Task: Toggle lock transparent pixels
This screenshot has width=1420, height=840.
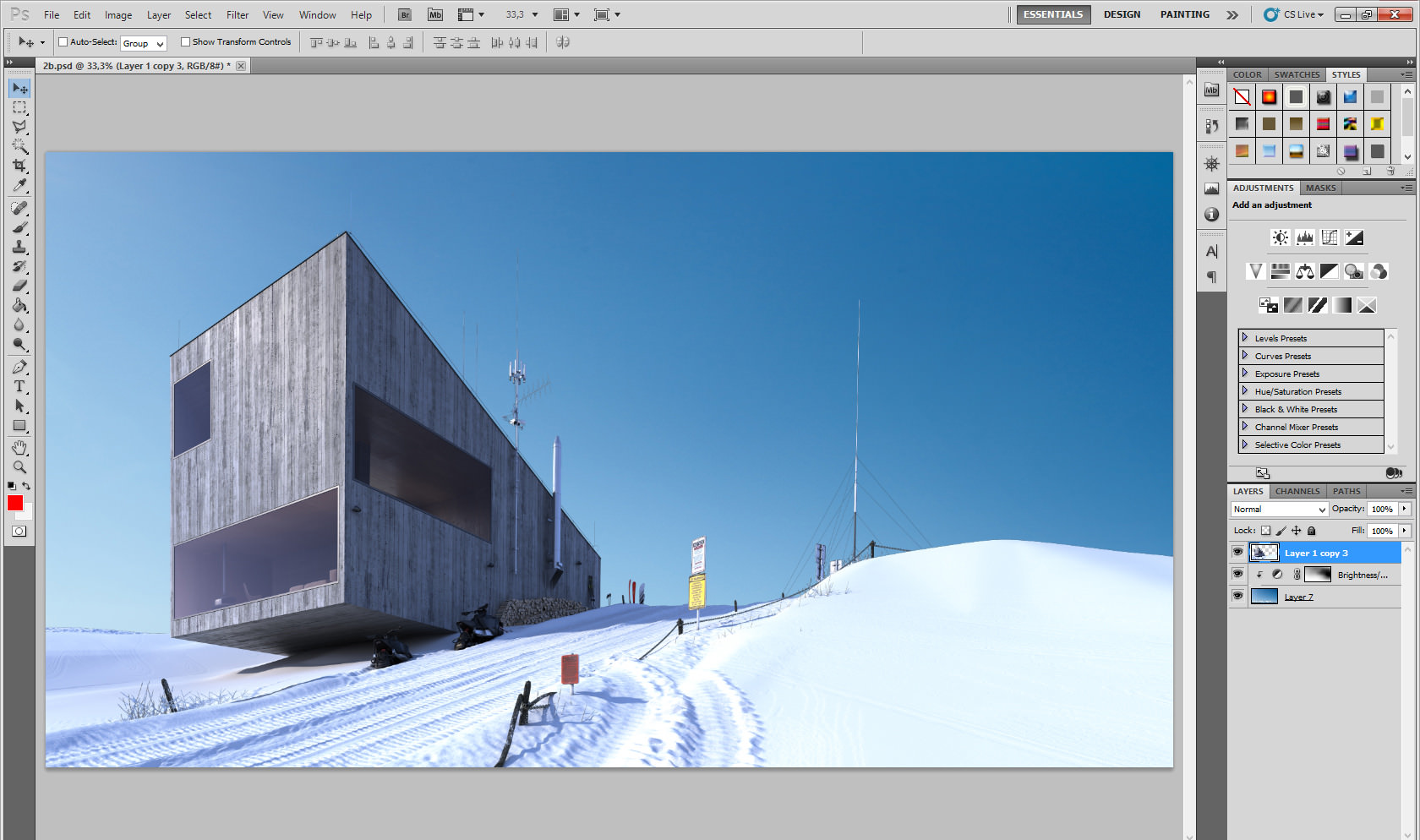Action: [x=1265, y=531]
